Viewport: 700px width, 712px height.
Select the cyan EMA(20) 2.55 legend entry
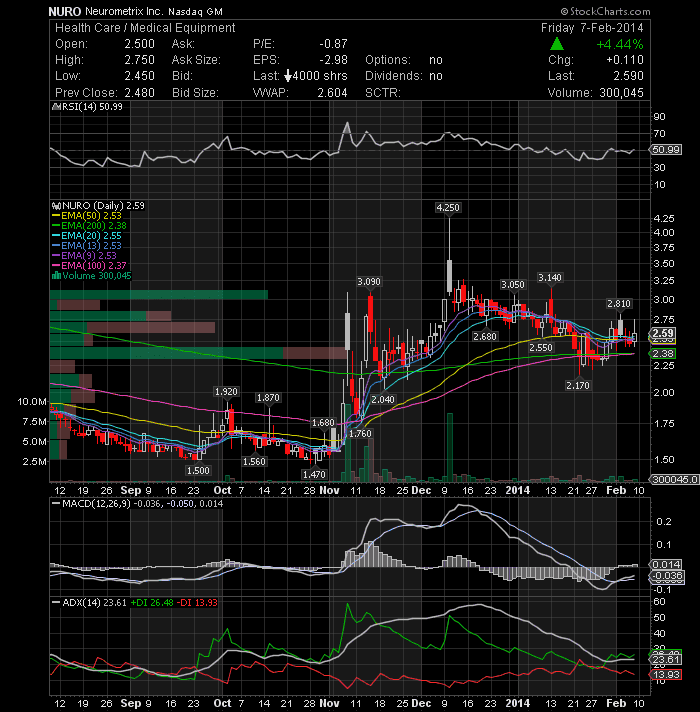tap(87, 236)
